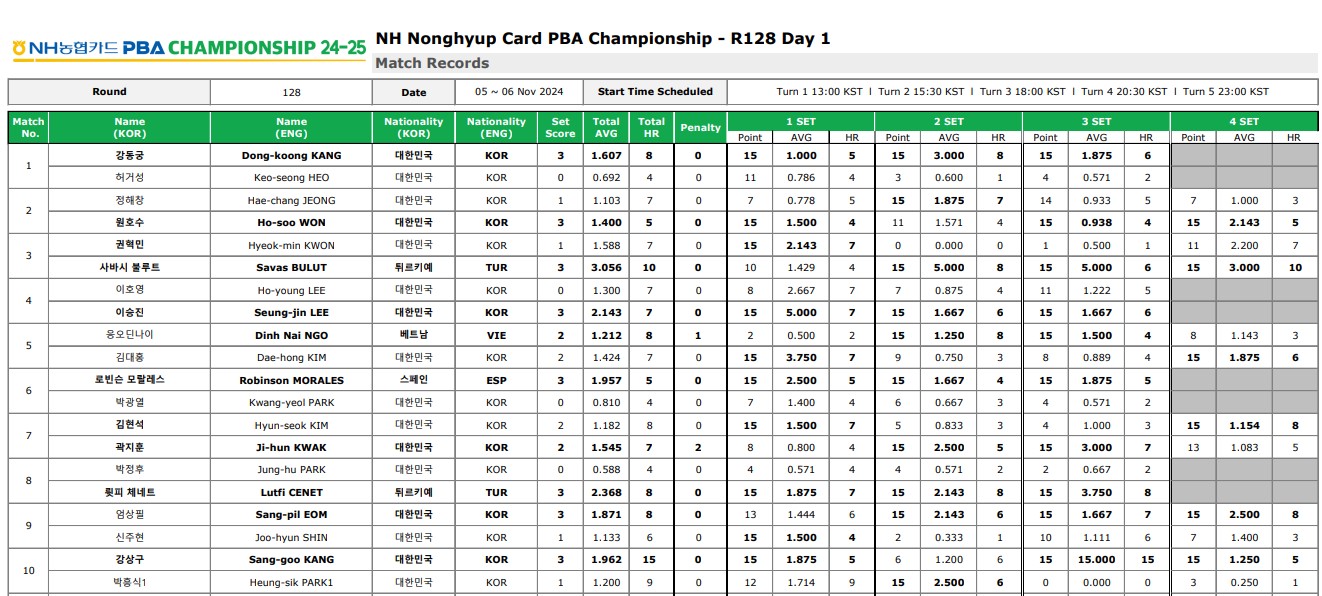The height and width of the screenshot is (596, 1322).
Task: Select player name 'Kwang-yeol PARK'
Action: point(291,402)
